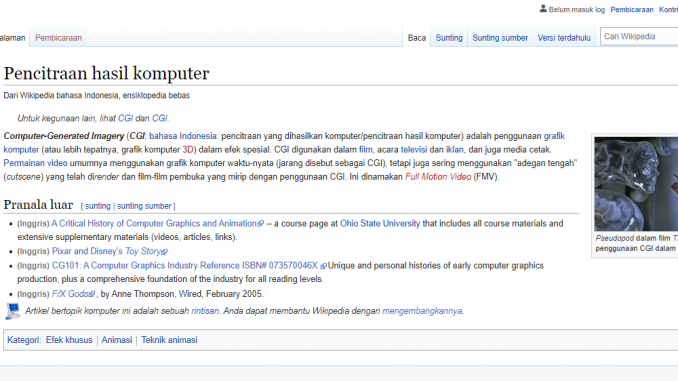Open Pixar and Disney's Toy Story link
678x381 pixels.
(109, 251)
